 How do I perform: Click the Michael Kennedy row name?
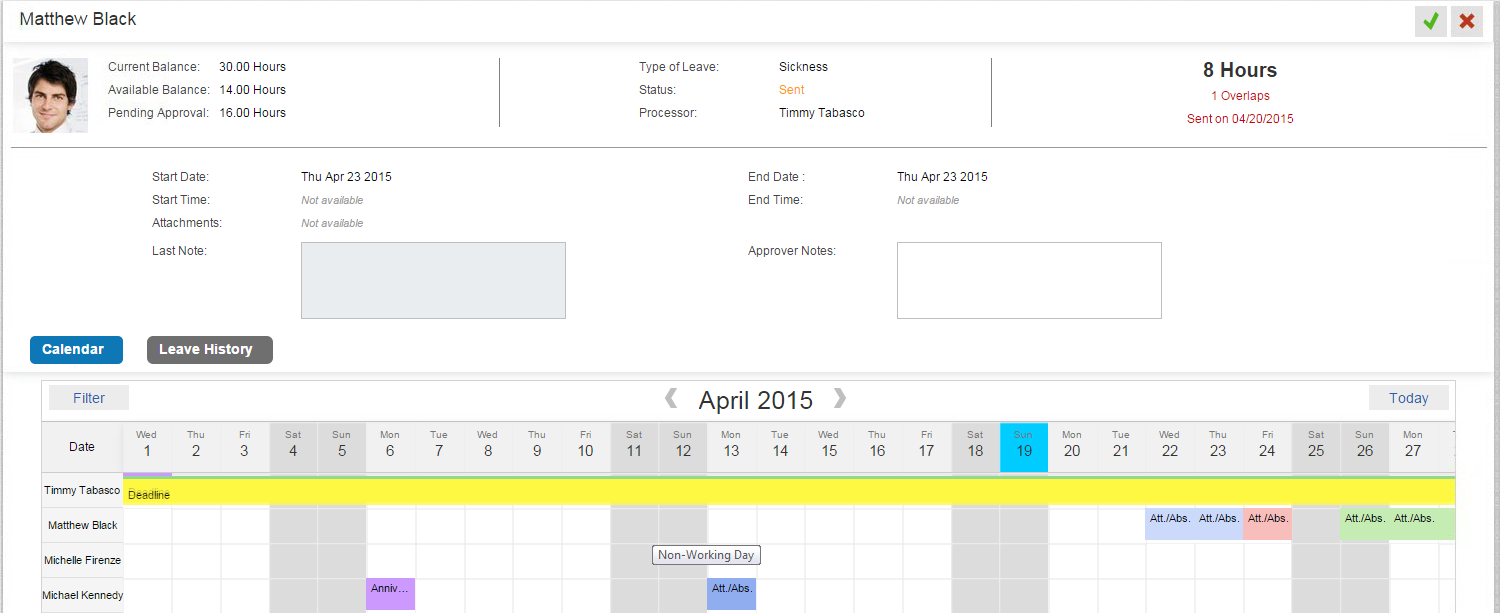[82, 595]
